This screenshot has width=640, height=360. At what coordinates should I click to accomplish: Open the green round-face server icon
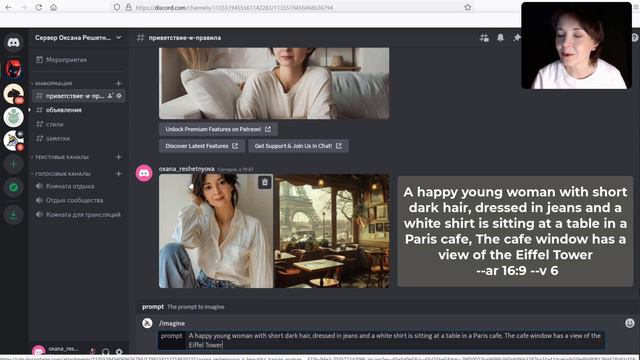[x=13, y=117]
